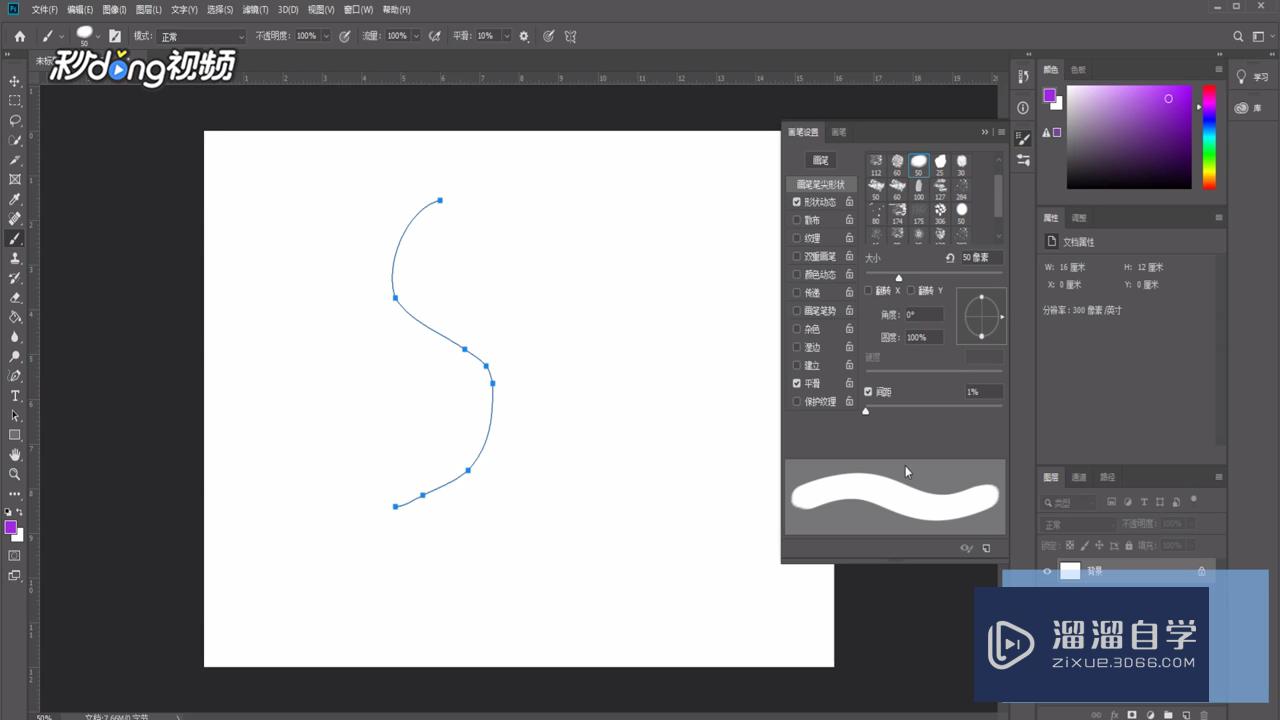Click the 圆度 100% roundness input field

(x=923, y=337)
